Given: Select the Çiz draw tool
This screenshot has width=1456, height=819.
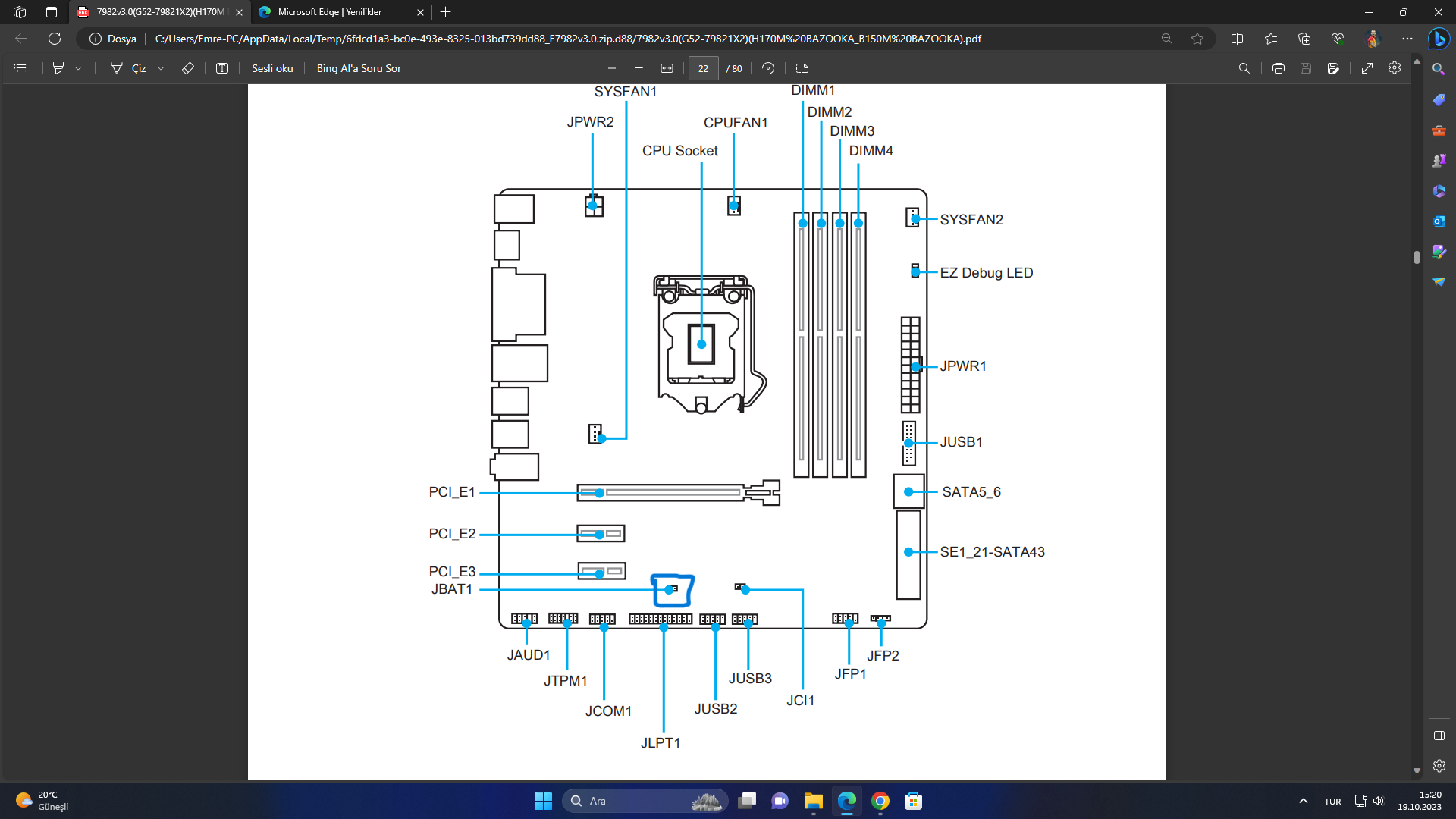Looking at the screenshot, I should pyautogui.click(x=129, y=68).
